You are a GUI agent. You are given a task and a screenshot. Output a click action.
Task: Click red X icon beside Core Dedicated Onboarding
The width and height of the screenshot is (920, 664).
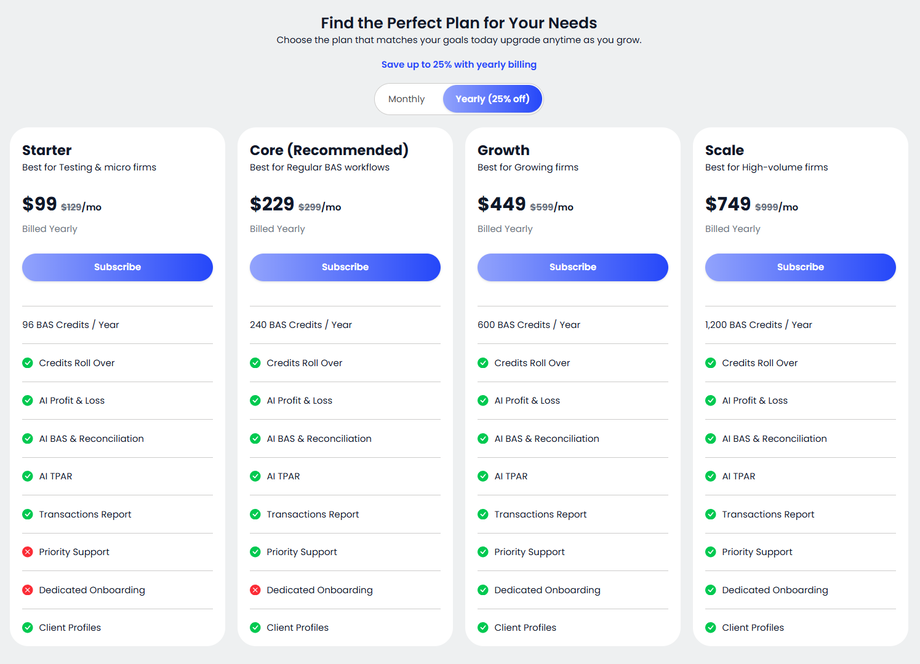click(256, 590)
